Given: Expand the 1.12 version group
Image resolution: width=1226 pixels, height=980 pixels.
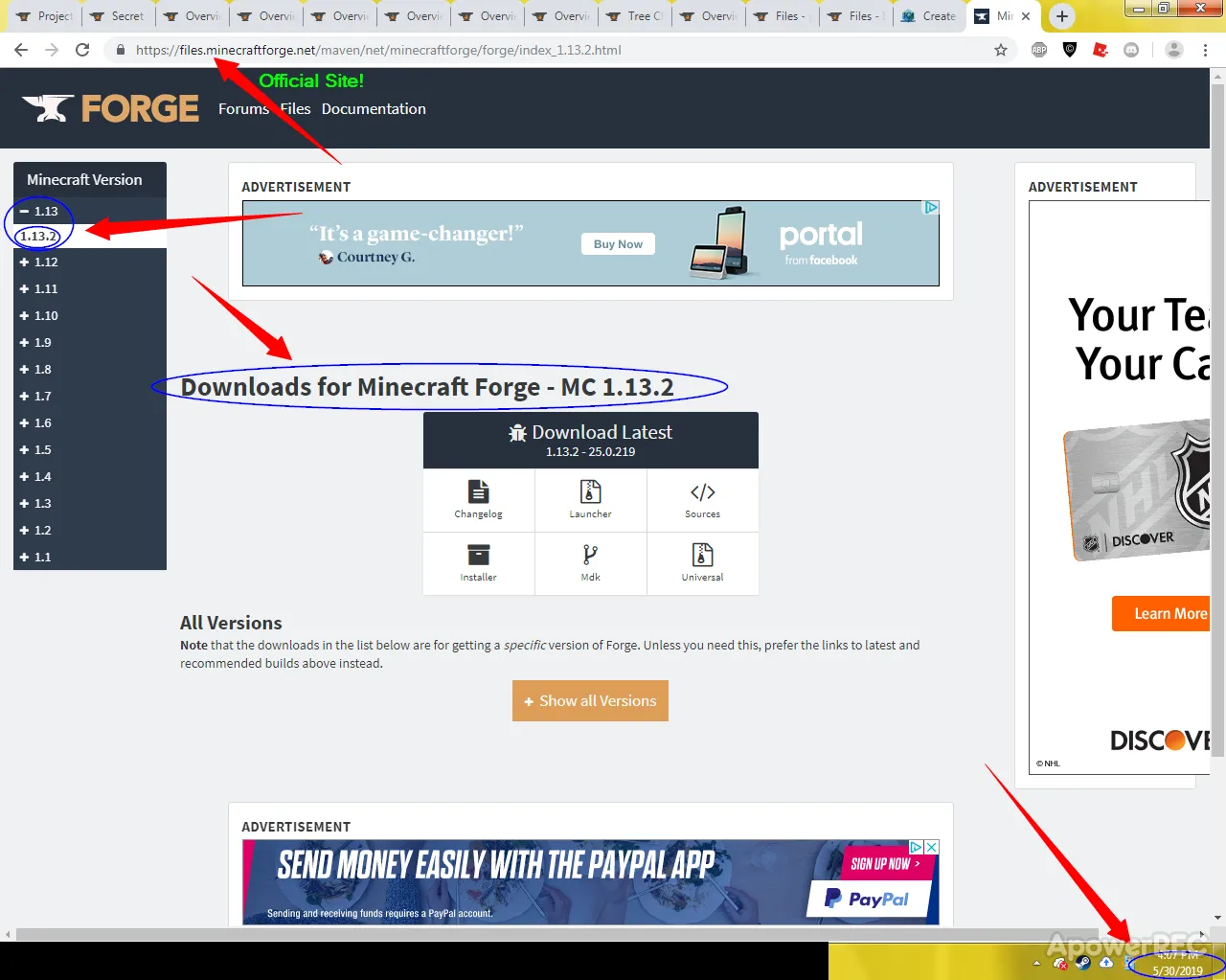Looking at the screenshot, I should (39, 262).
